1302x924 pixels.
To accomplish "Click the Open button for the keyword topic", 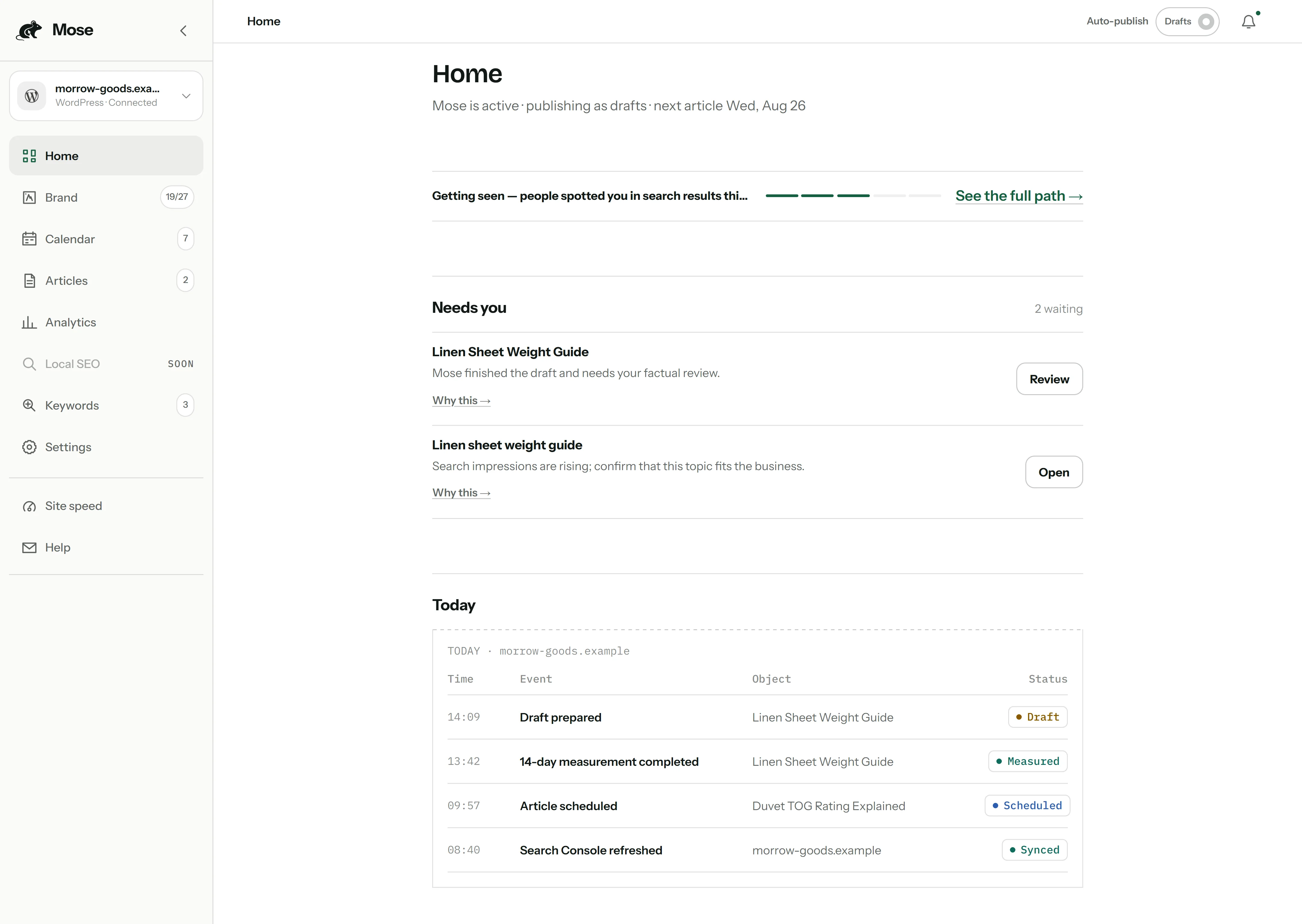I will pos(1054,472).
